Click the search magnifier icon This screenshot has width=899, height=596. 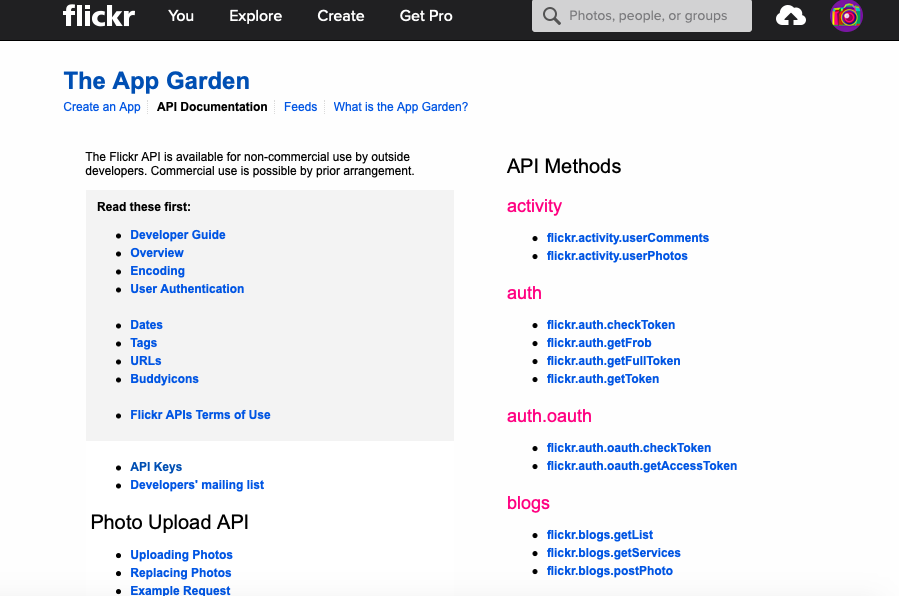click(x=551, y=16)
